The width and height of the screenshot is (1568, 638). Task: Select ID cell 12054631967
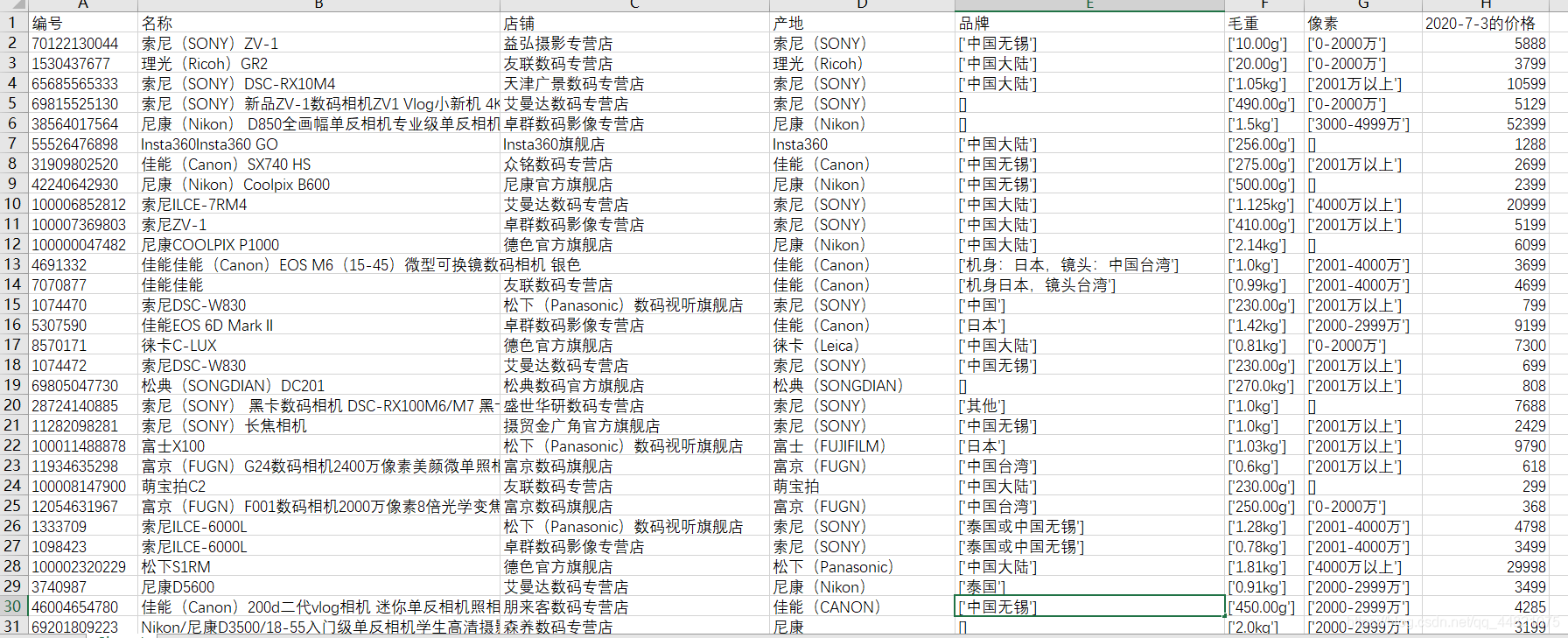[x=83, y=506]
